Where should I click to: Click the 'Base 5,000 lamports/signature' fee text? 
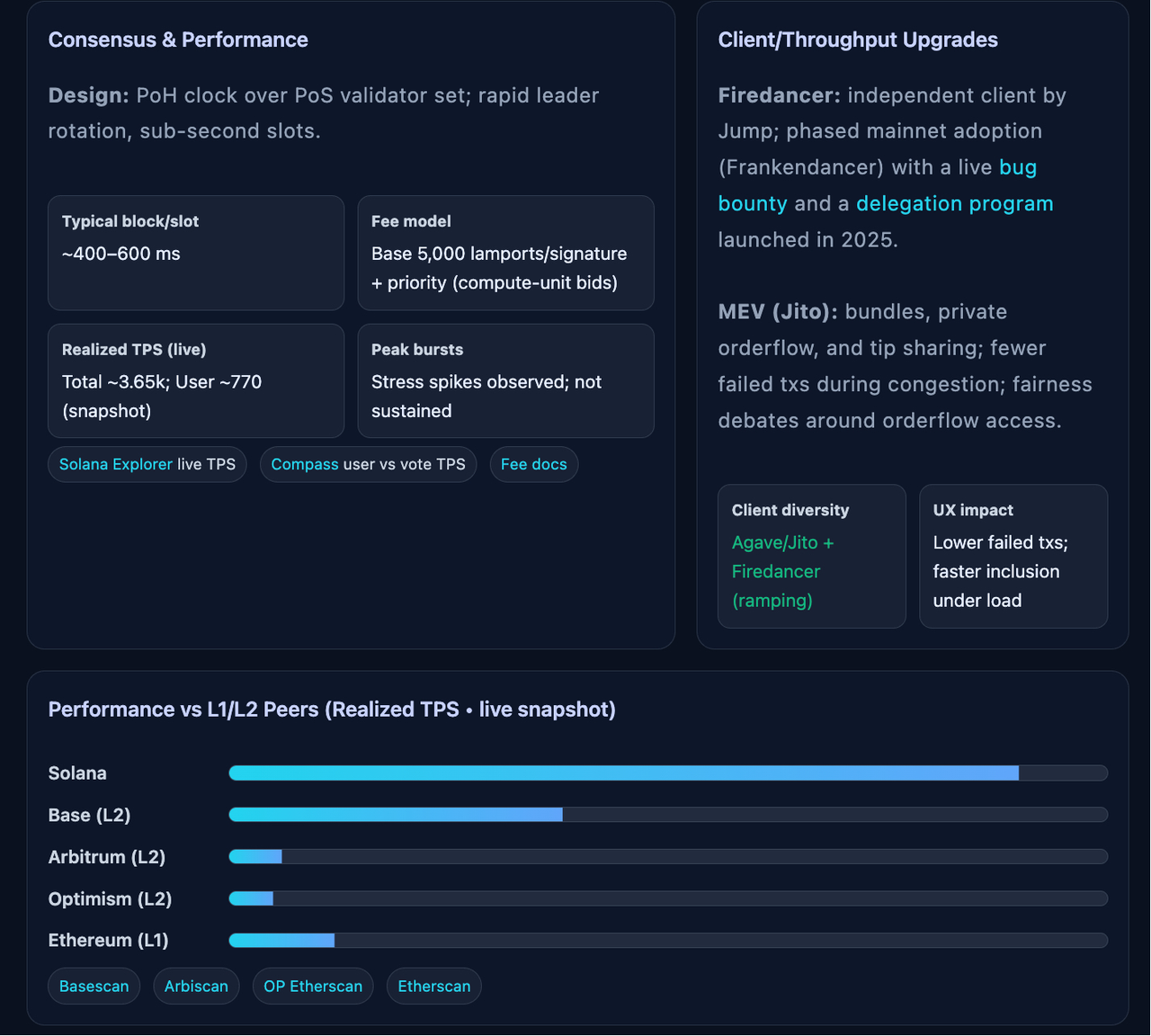(499, 254)
